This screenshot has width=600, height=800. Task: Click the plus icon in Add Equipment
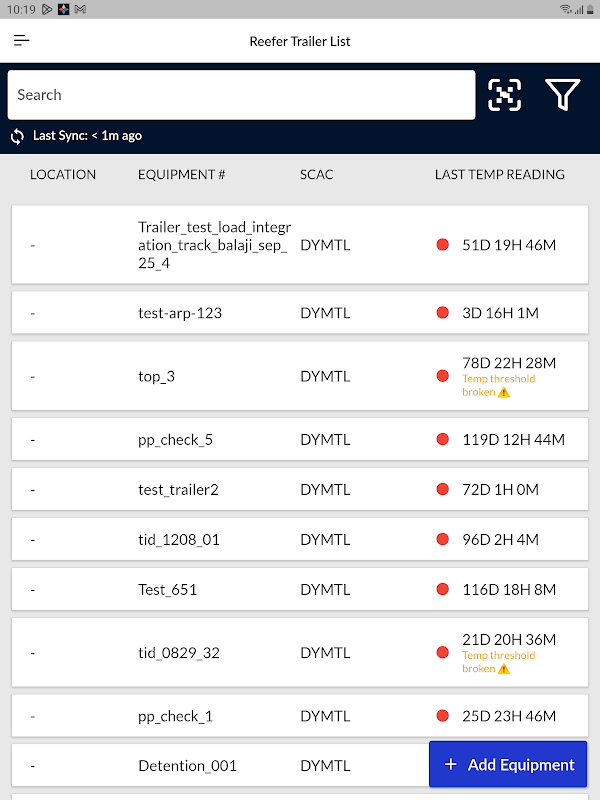pos(450,765)
